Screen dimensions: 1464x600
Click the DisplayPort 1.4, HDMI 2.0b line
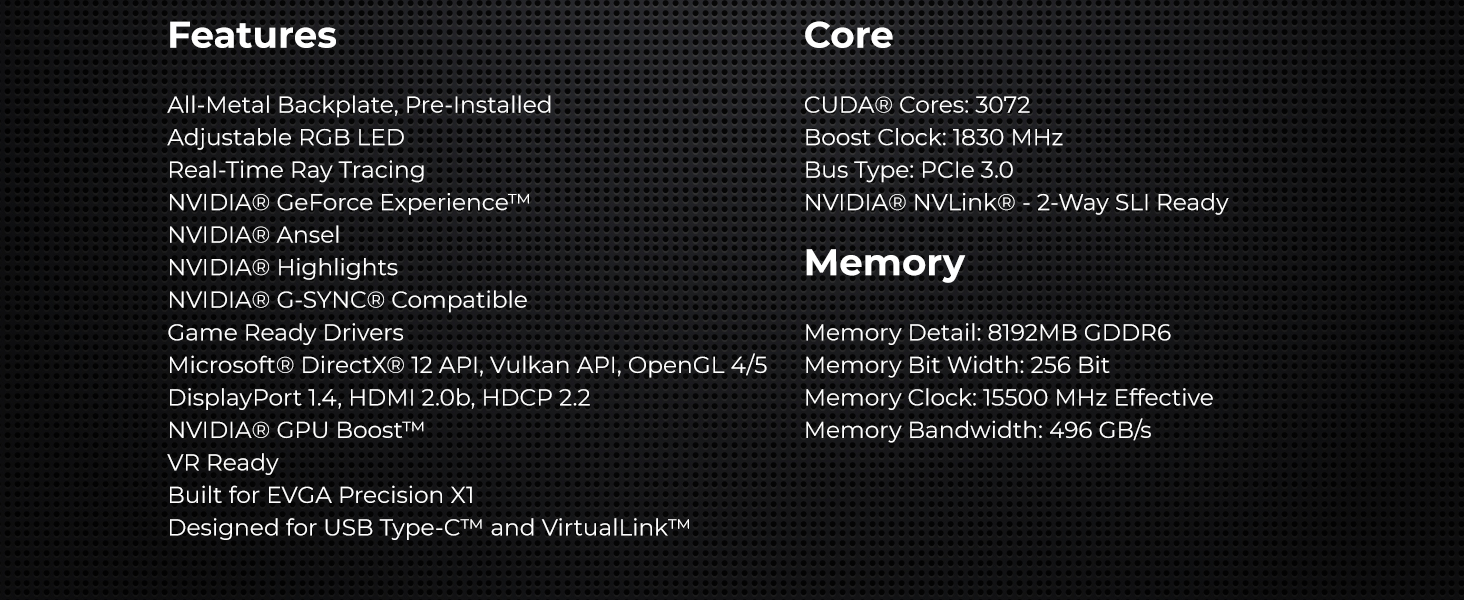tap(379, 398)
